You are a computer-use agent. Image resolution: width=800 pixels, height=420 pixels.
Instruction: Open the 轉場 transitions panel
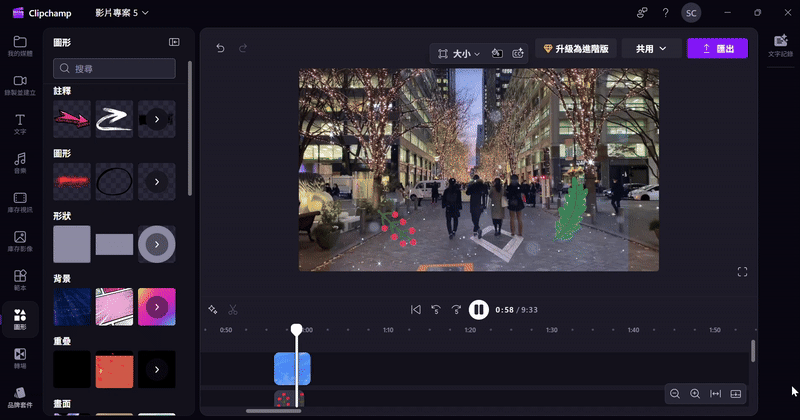[20, 357]
